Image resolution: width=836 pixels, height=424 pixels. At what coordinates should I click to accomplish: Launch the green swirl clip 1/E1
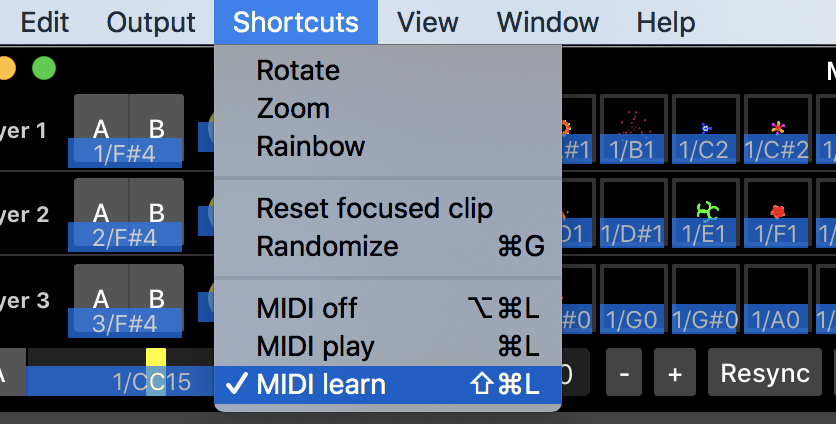[706, 212]
